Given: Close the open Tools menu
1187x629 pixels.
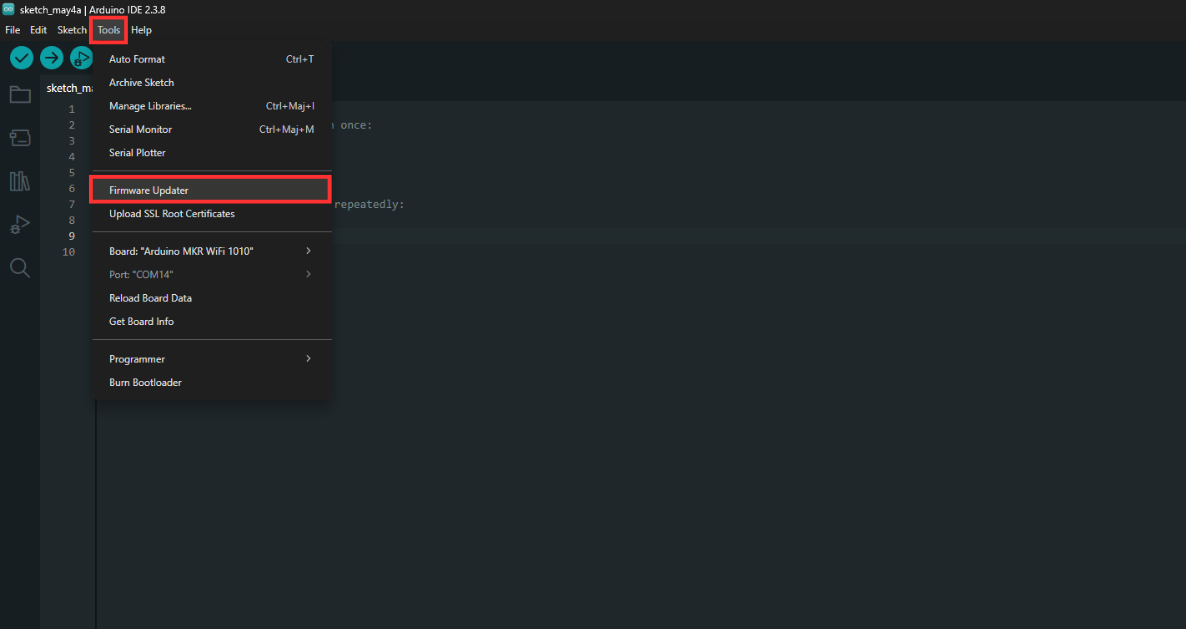Looking at the screenshot, I should [108, 30].
